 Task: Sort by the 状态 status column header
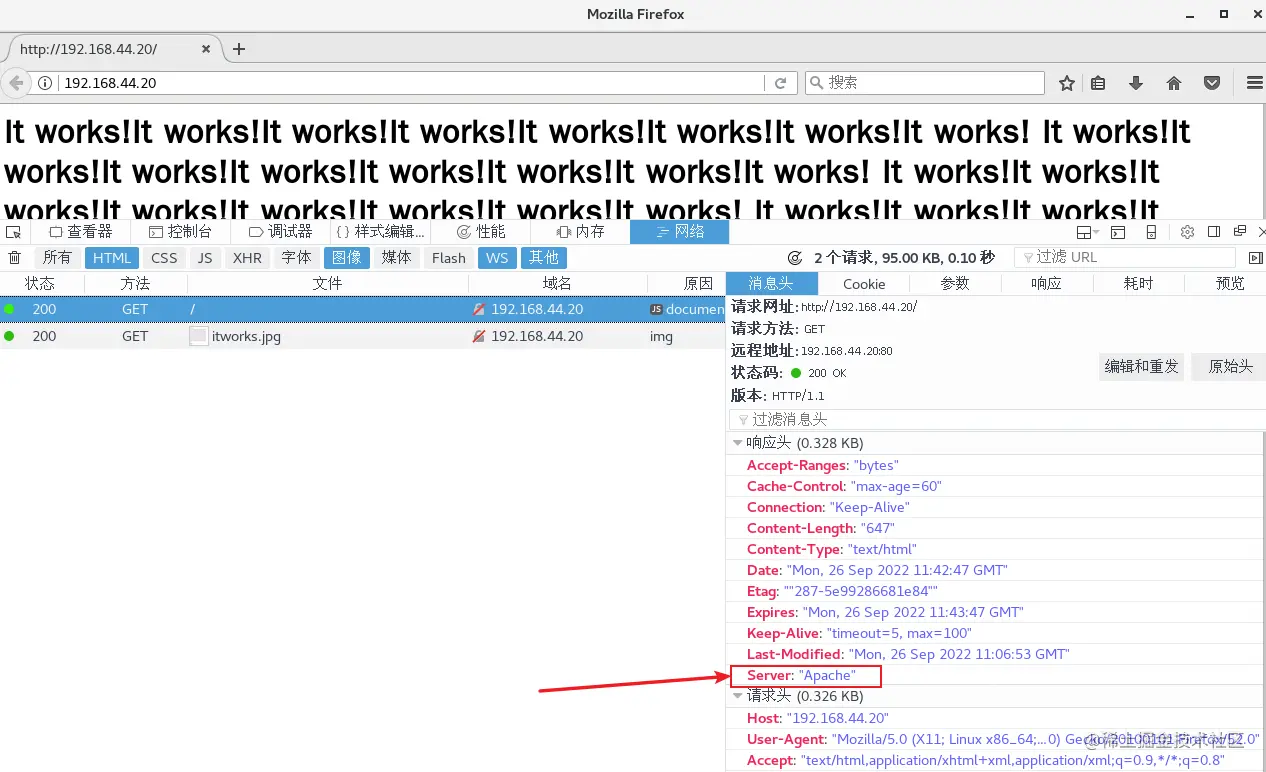tap(40, 284)
